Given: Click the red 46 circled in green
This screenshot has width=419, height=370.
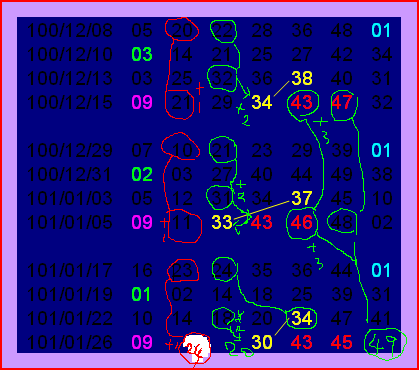Looking at the screenshot, I should [x=302, y=222].
